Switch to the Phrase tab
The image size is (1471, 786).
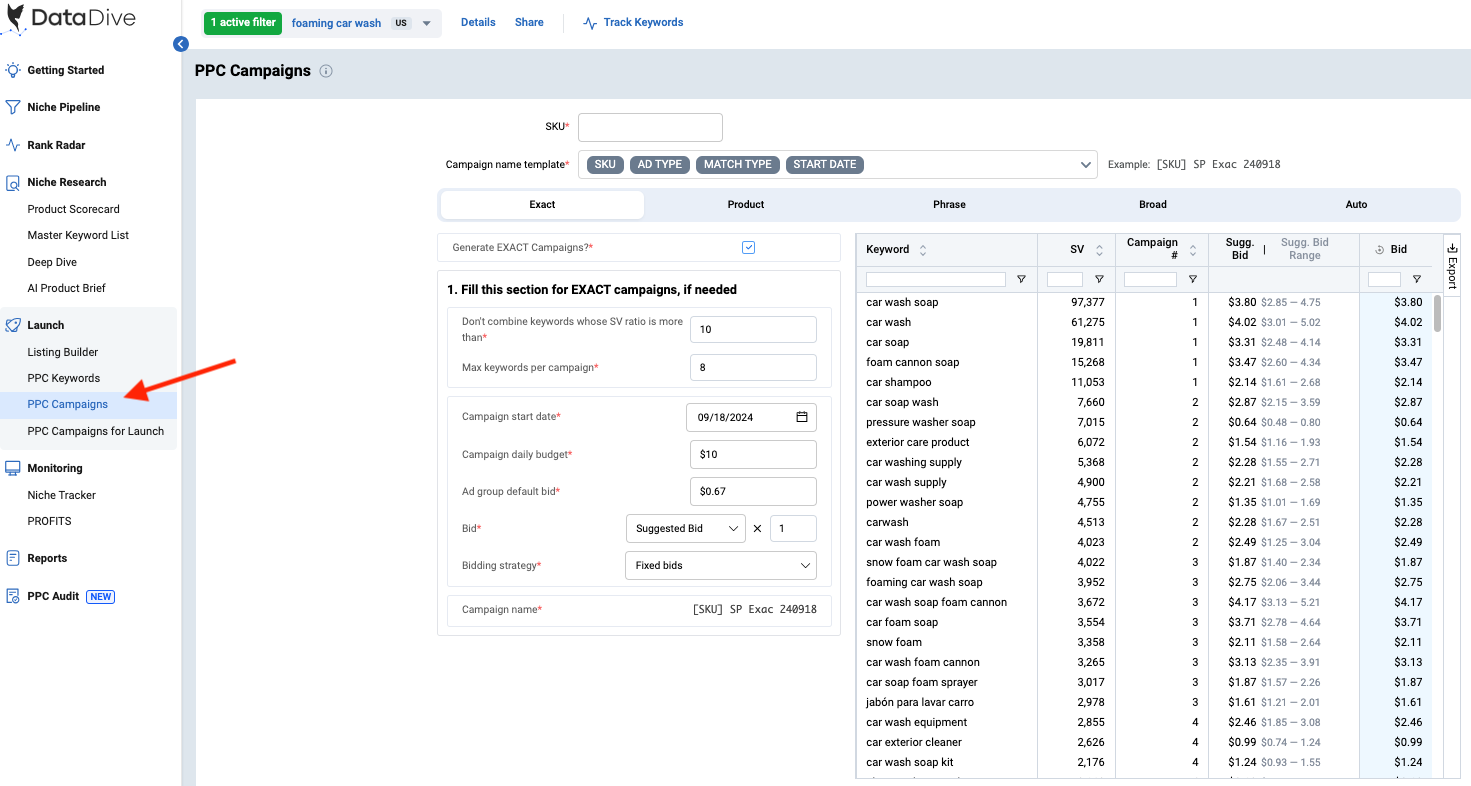[949, 204]
